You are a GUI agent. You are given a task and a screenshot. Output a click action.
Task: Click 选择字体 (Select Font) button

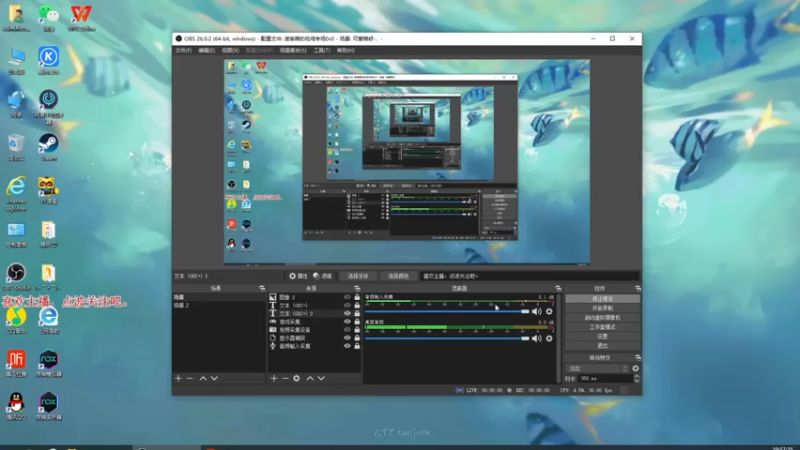coord(358,276)
